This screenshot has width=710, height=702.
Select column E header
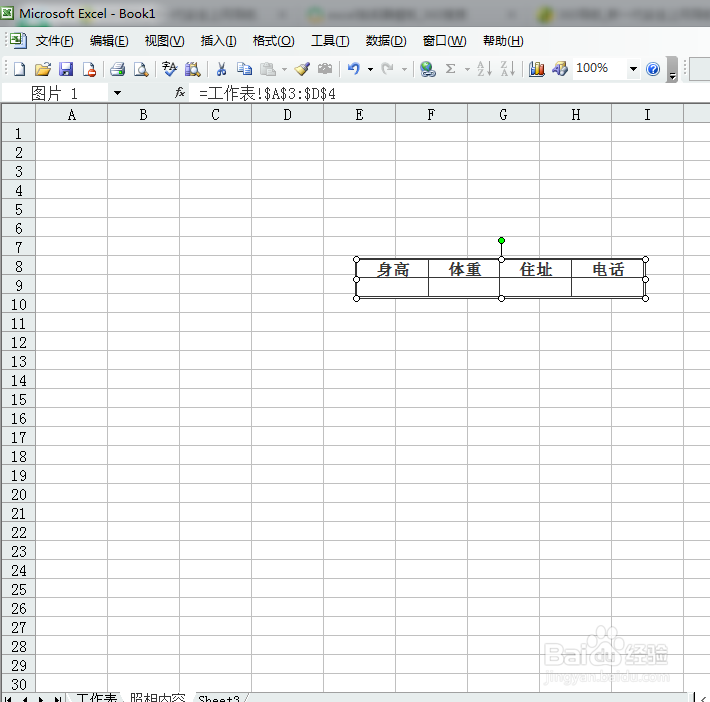coord(359,115)
